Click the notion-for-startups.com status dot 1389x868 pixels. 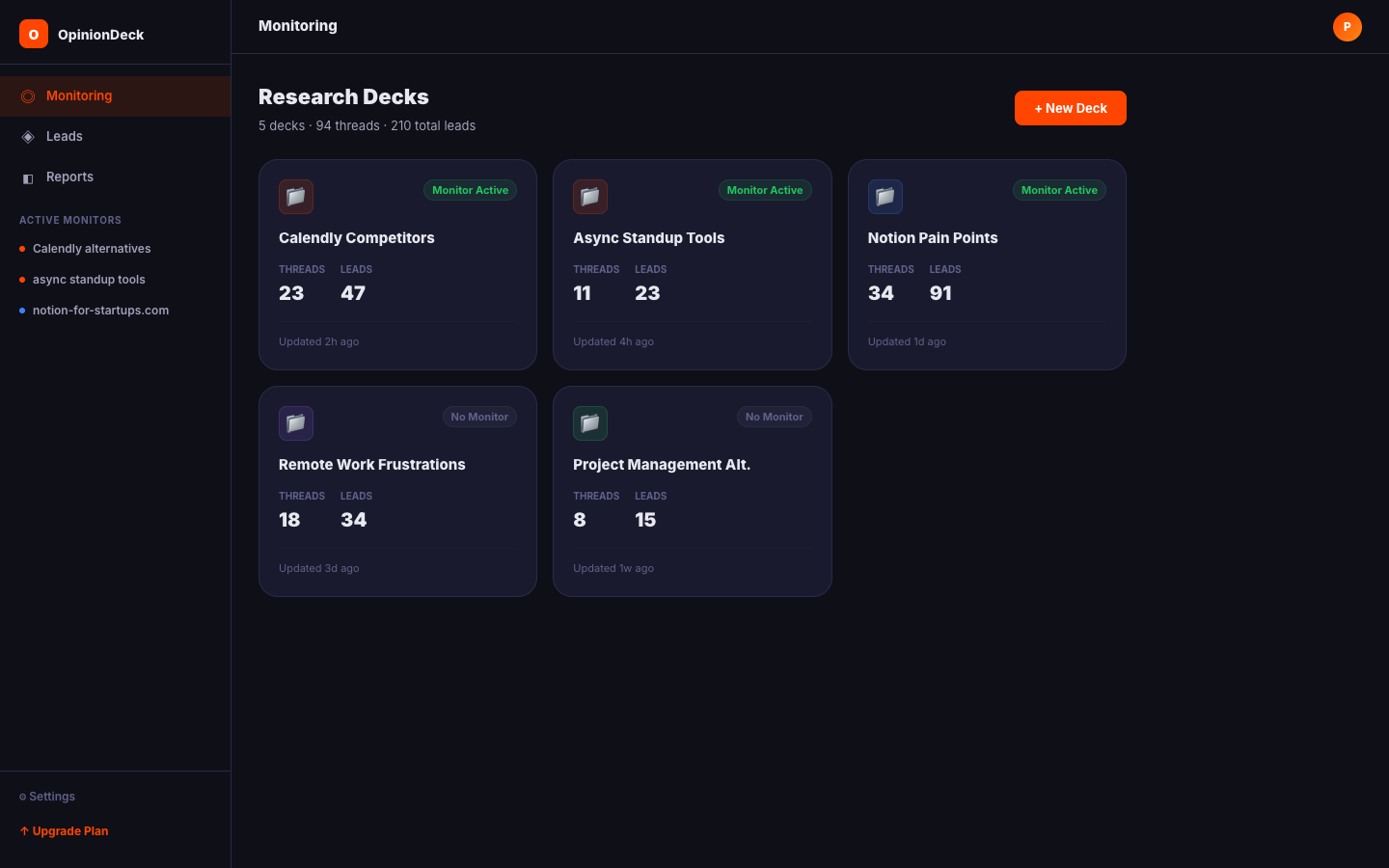pyautogui.click(x=21, y=311)
